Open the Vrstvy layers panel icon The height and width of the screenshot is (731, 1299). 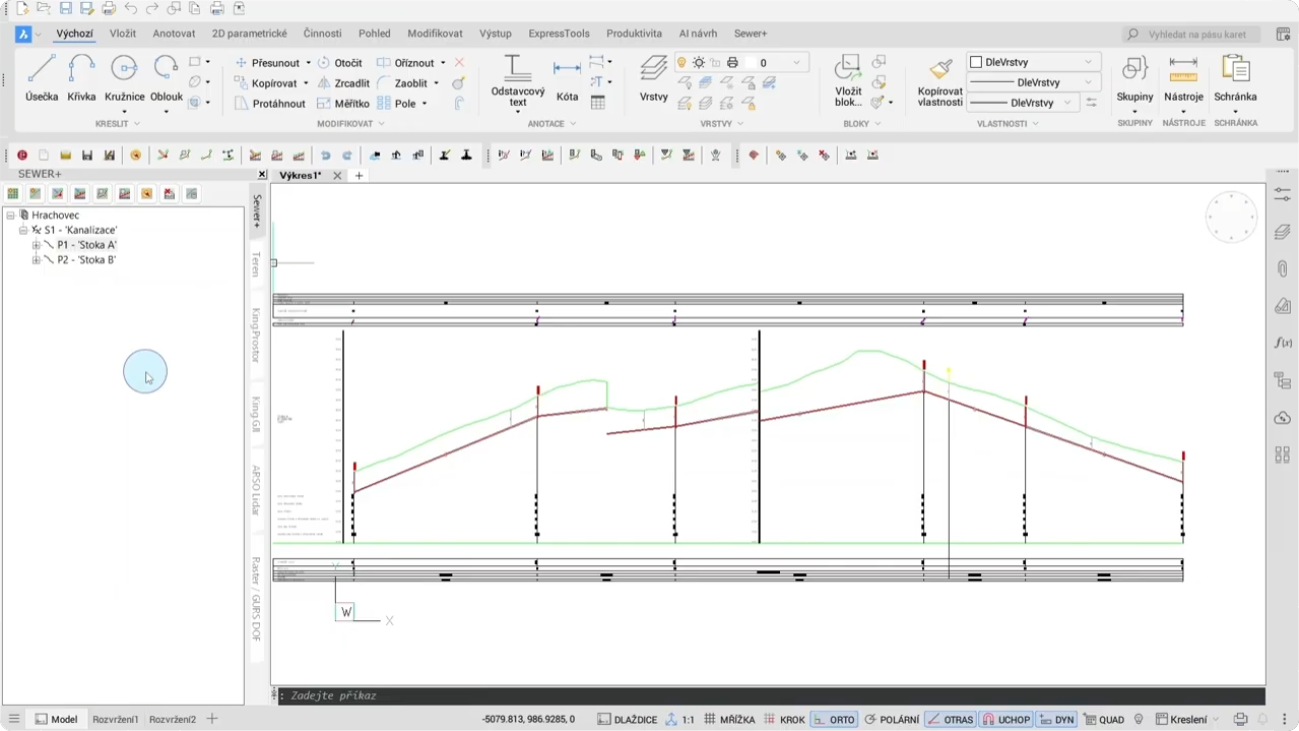653,77
